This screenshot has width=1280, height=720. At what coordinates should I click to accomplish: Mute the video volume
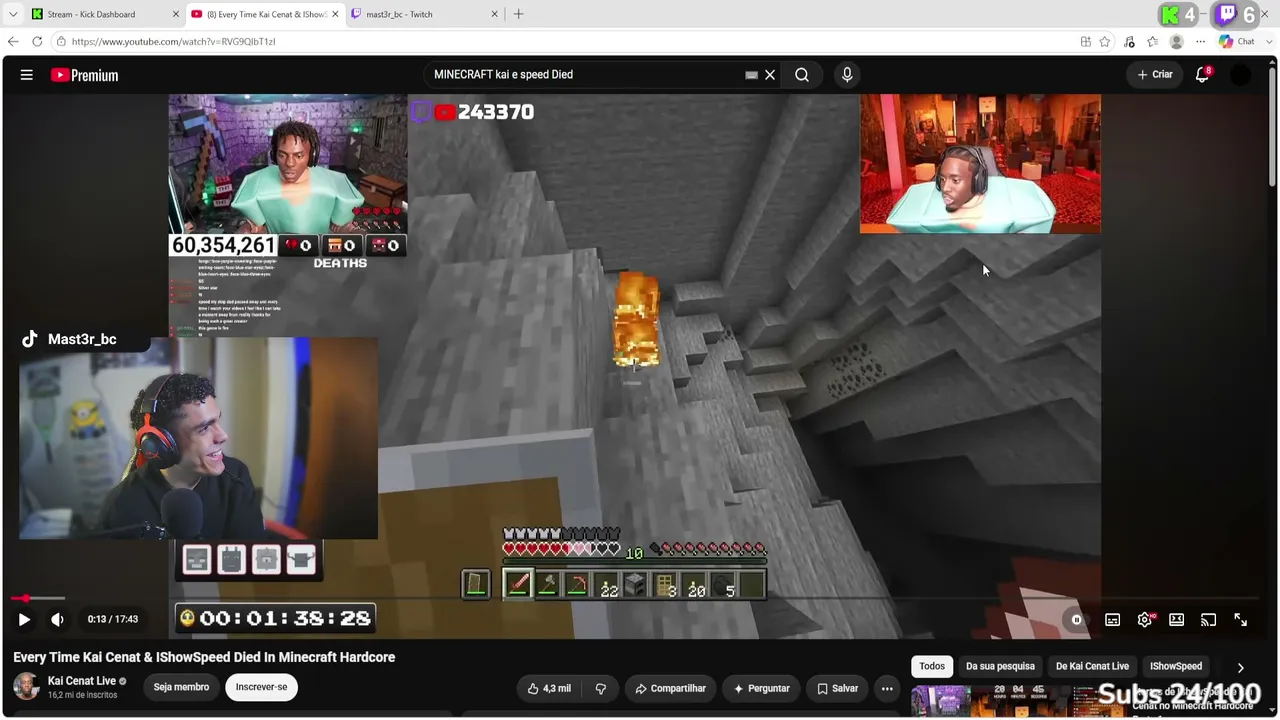(x=57, y=619)
